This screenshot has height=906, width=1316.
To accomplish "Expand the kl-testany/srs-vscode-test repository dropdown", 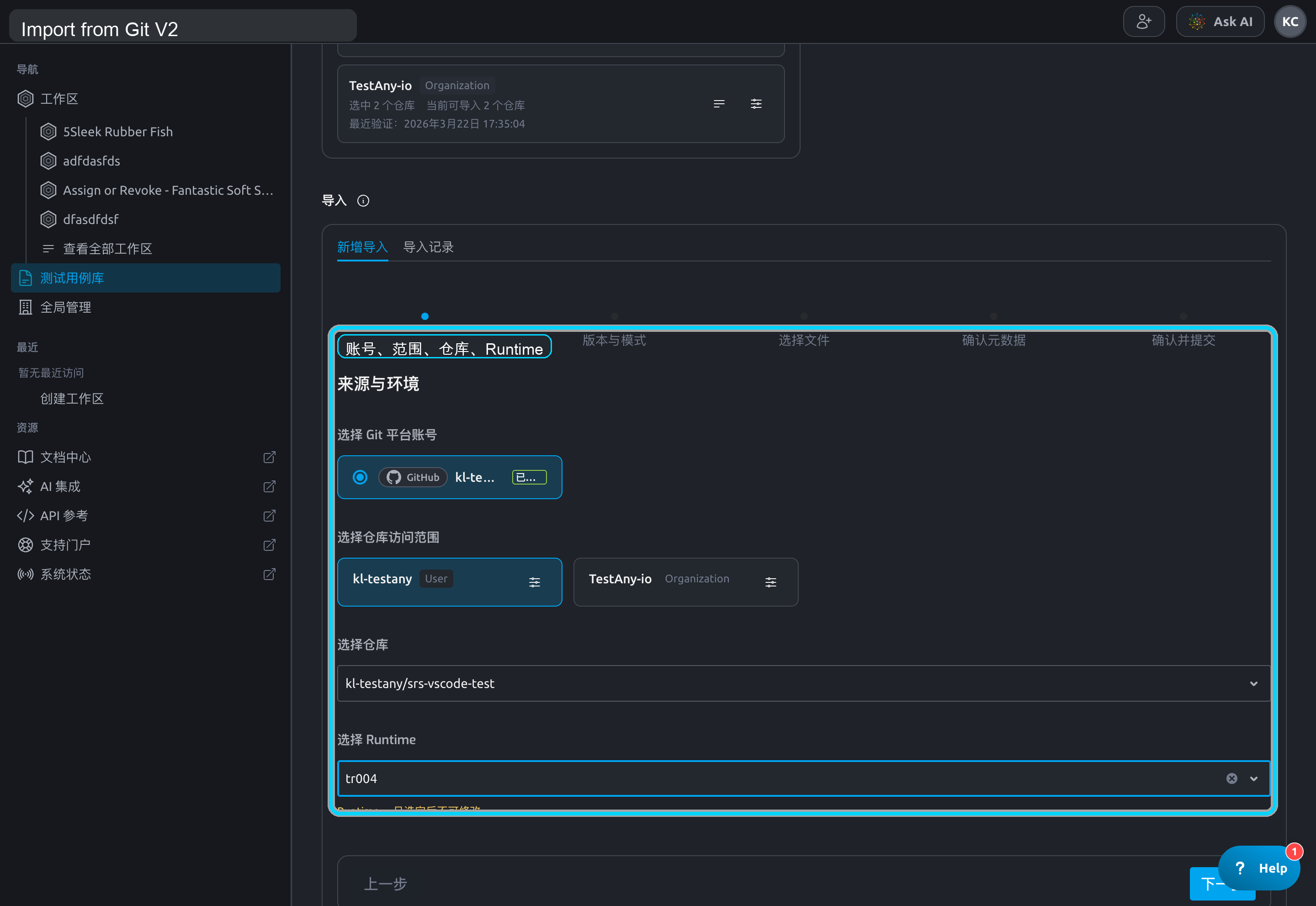I will [804, 683].
